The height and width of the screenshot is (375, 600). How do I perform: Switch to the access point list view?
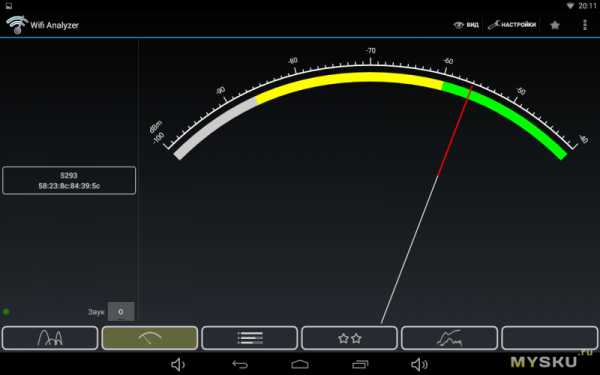coord(249,338)
